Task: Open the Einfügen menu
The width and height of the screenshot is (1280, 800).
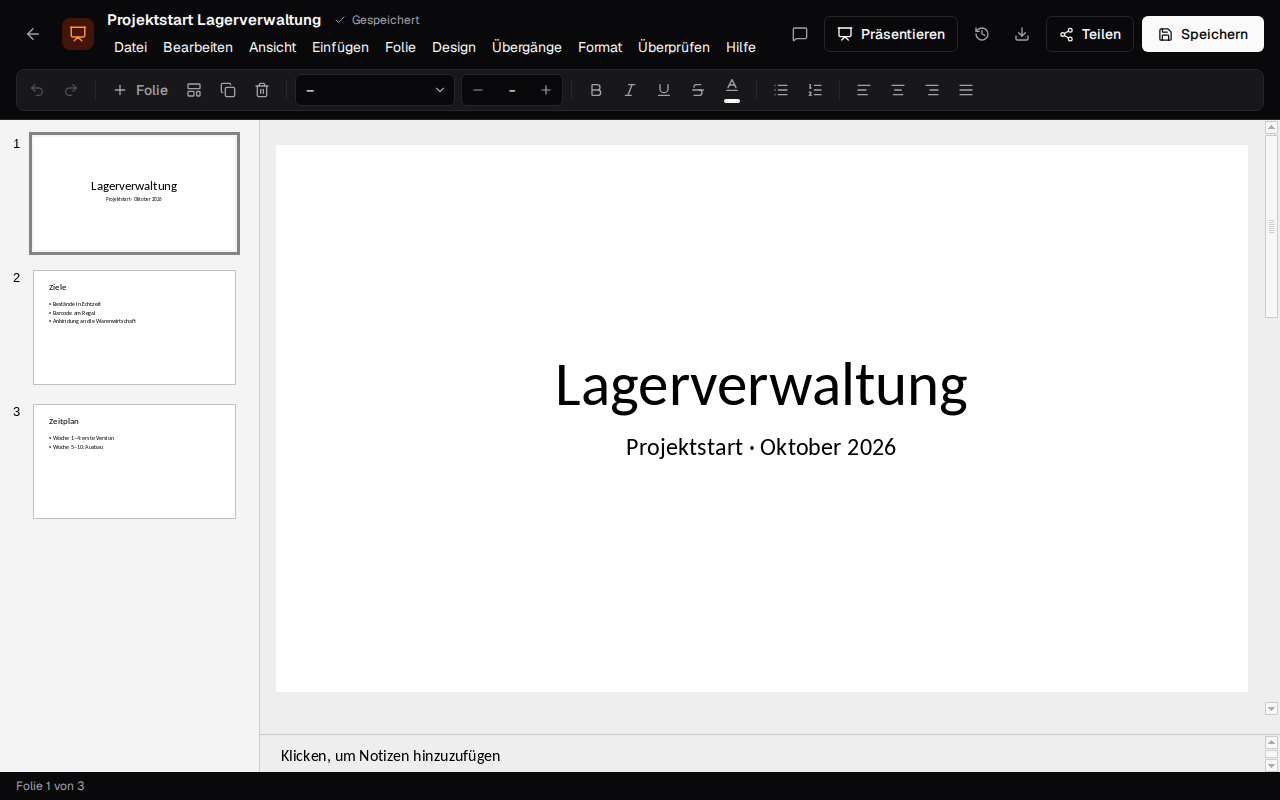Action: click(340, 47)
